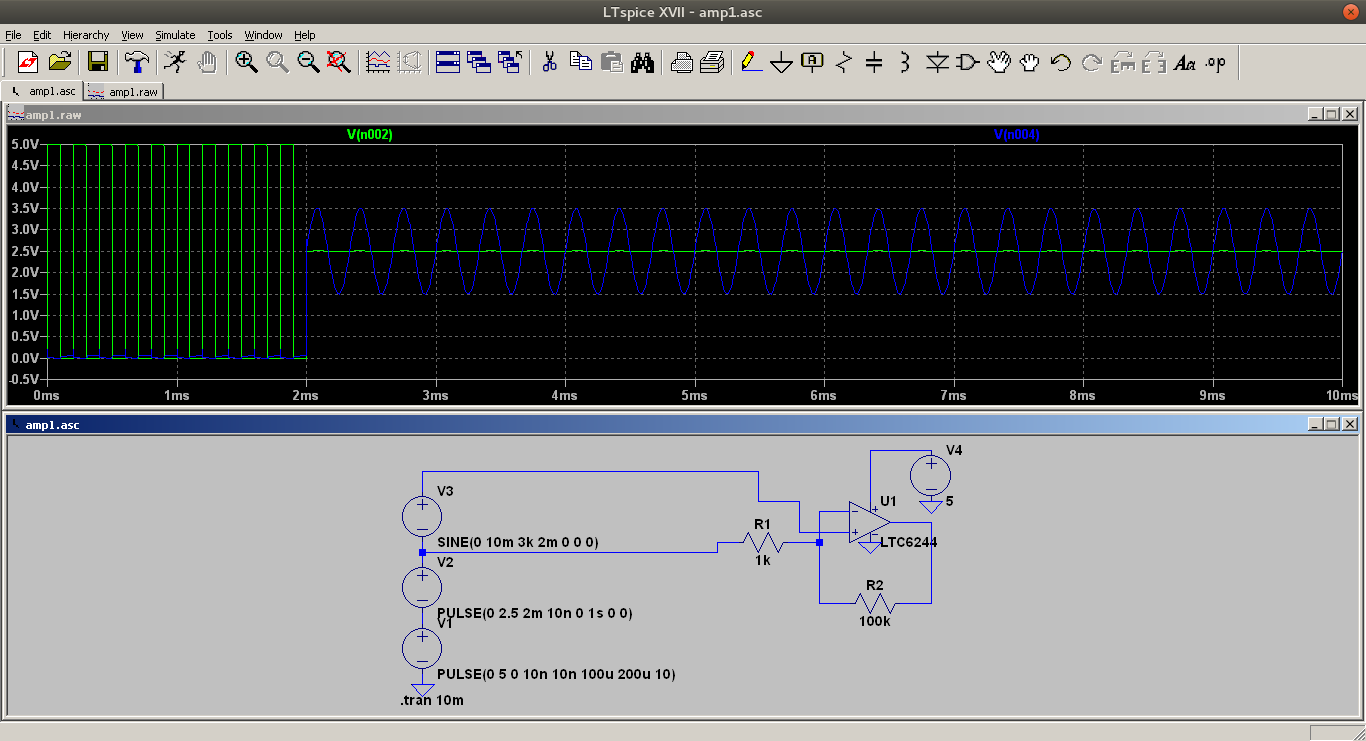The height and width of the screenshot is (741, 1366).
Task: Select the LTC6244 op-amp U1
Action: point(869,524)
